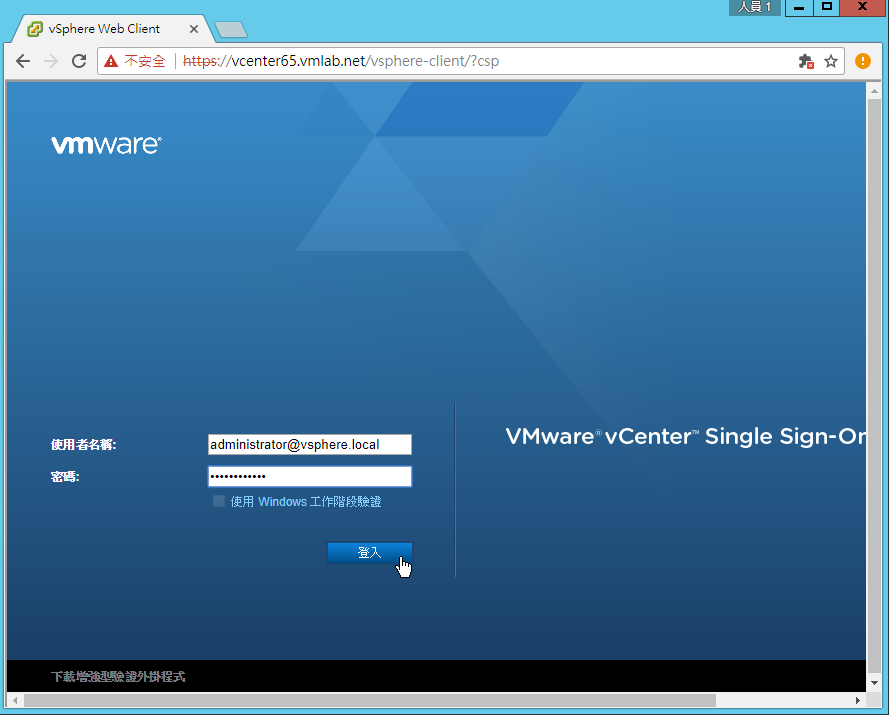Click the address bar URL

pyautogui.click(x=341, y=61)
